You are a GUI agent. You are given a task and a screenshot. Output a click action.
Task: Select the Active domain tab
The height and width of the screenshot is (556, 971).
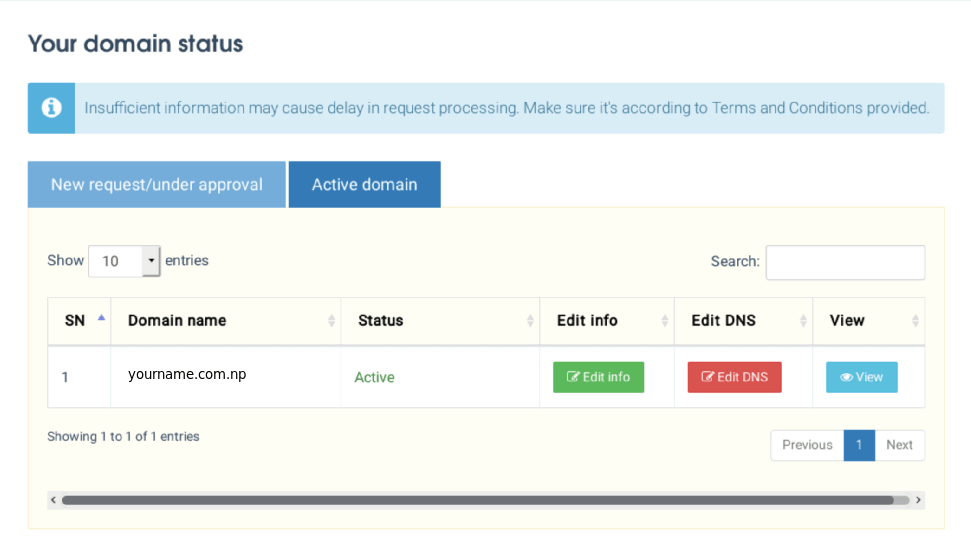pyautogui.click(x=364, y=185)
